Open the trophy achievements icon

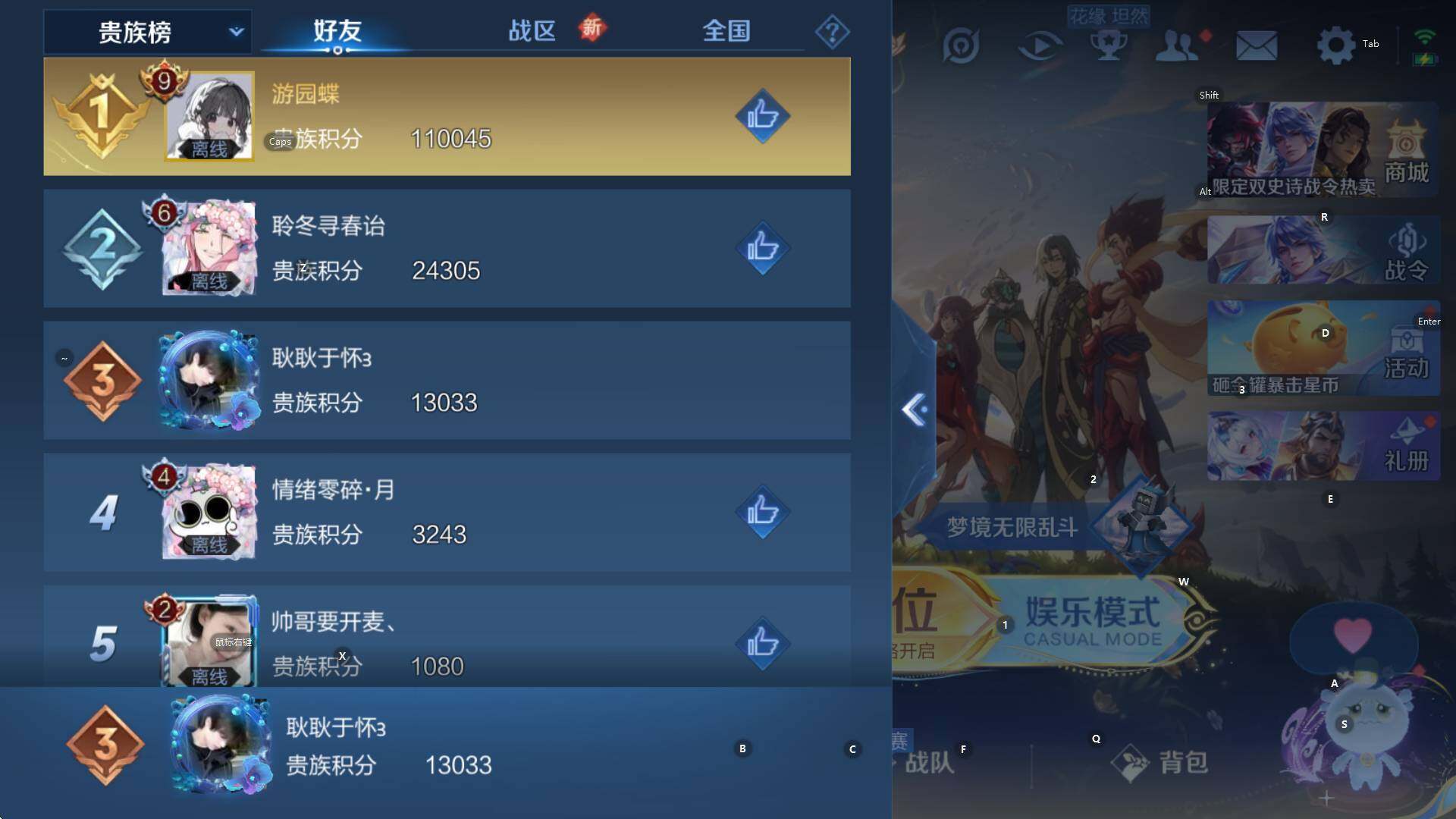(x=1109, y=45)
